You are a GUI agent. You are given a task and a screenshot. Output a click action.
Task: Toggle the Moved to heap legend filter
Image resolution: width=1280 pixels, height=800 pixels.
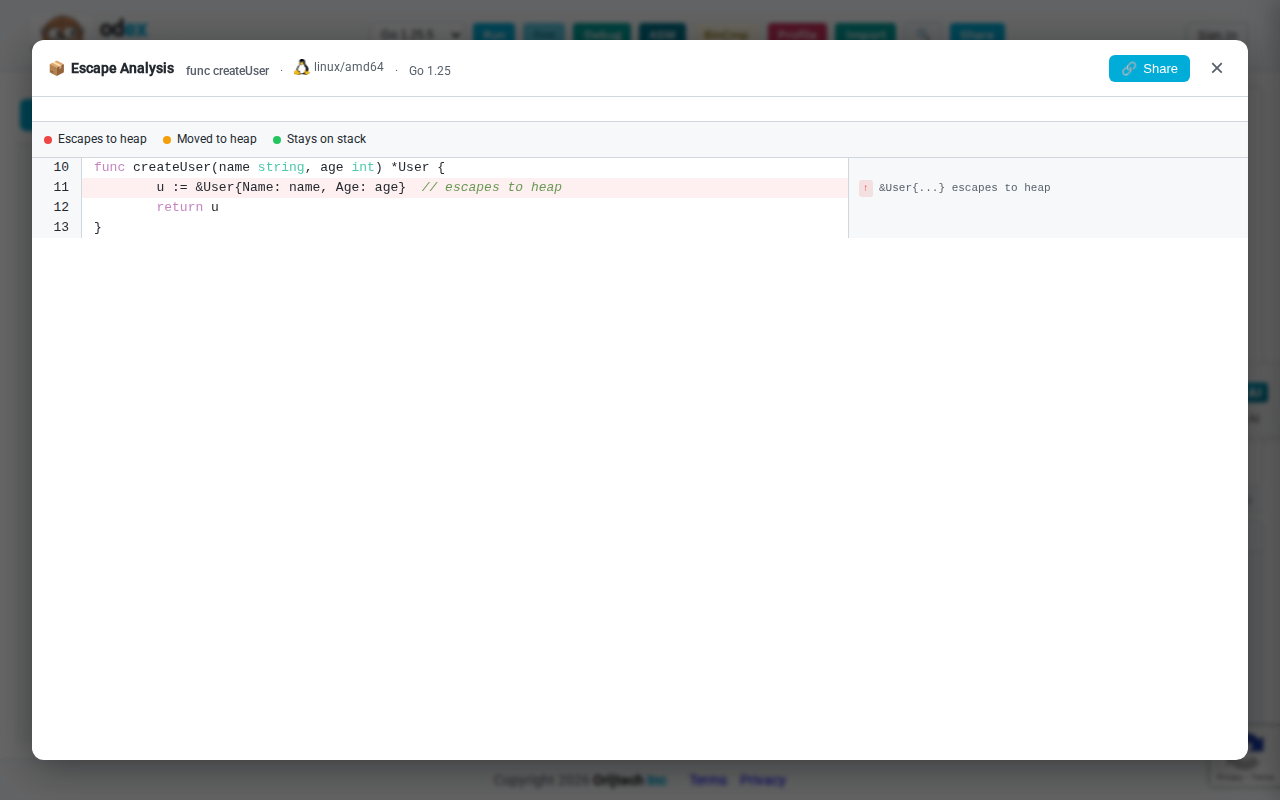(209, 139)
